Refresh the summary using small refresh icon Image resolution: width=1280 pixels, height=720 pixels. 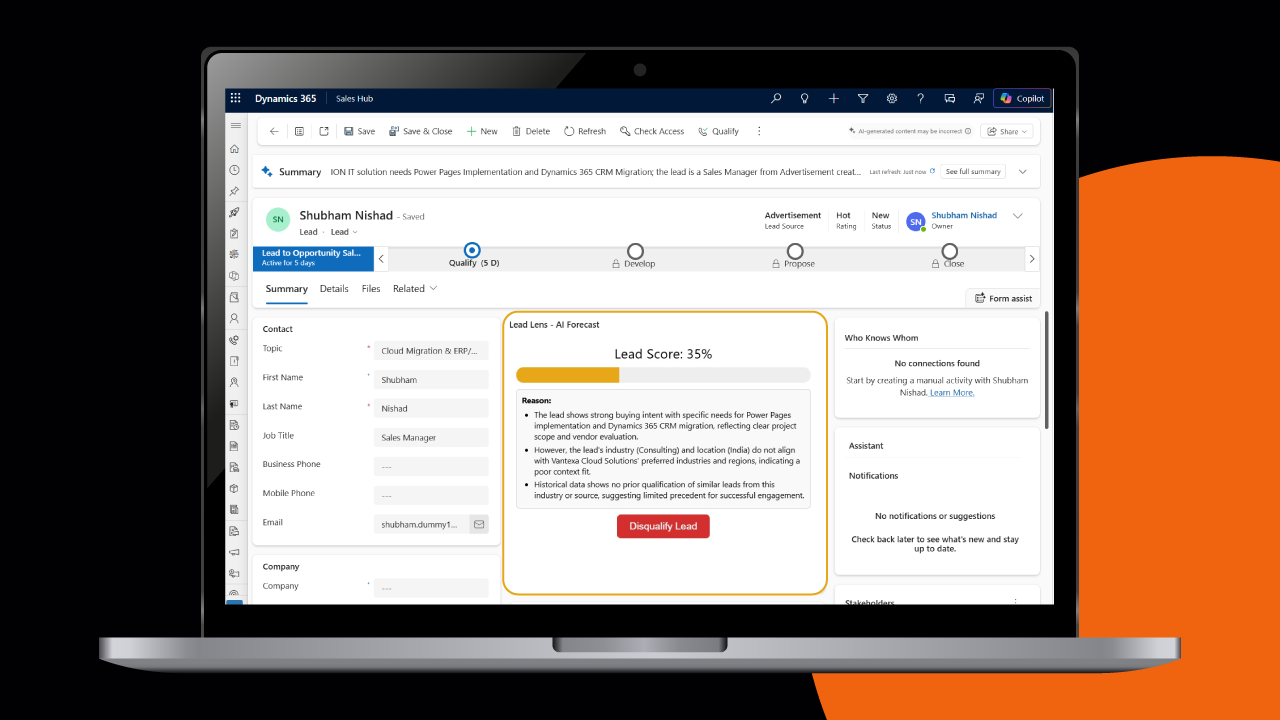[933, 171]
